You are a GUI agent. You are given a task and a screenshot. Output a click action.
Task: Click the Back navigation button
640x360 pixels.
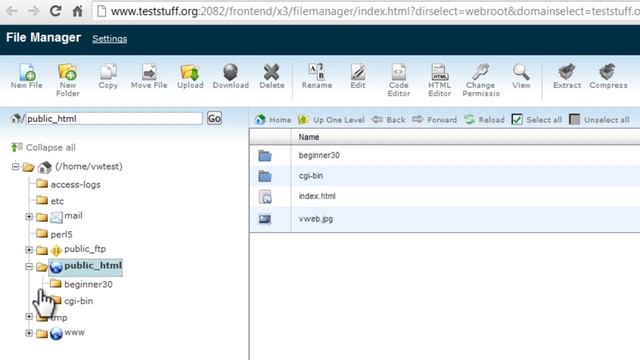[389, 120]
